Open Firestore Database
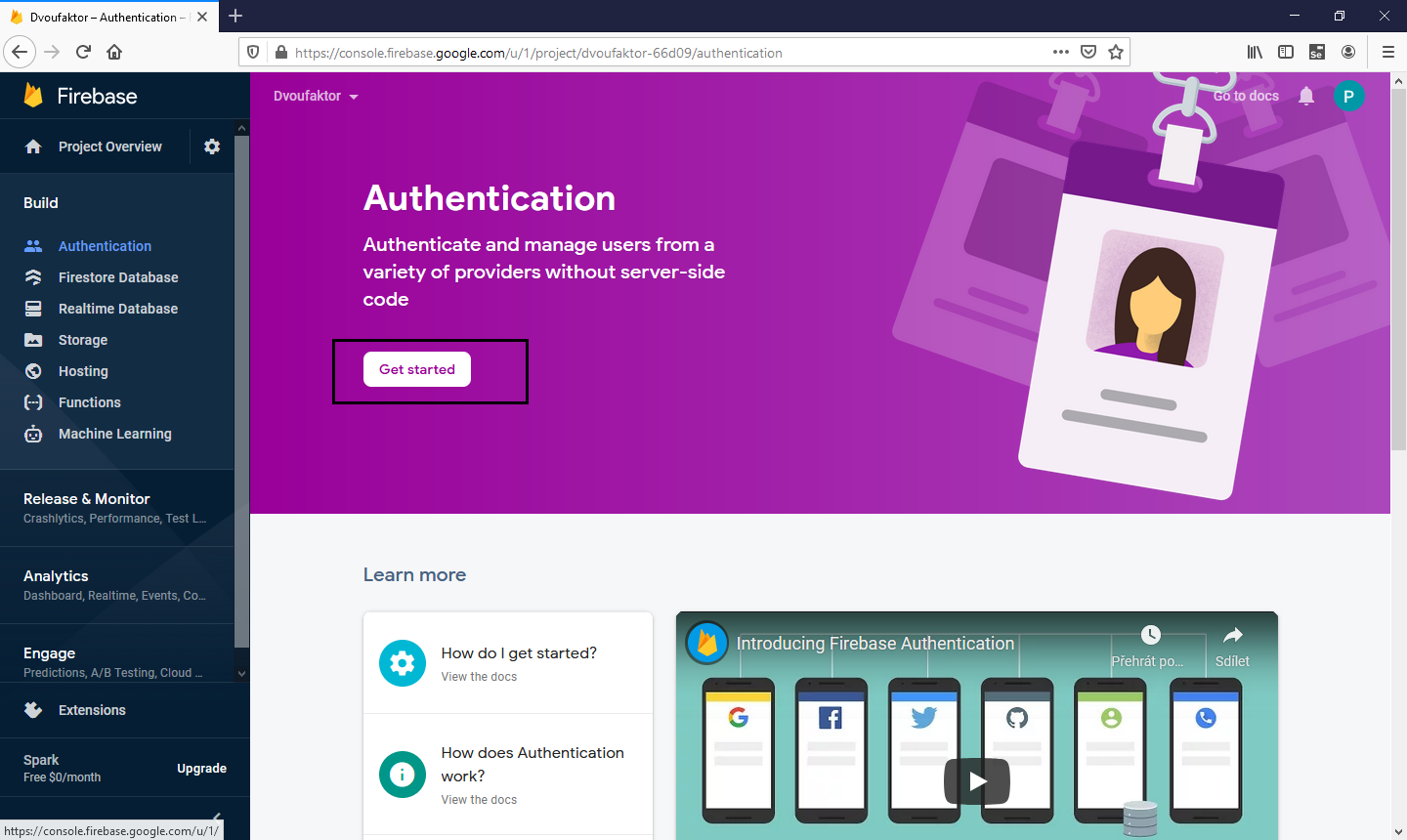Image resolution: width=1407 pixels, height=840 pixels. 117,277
